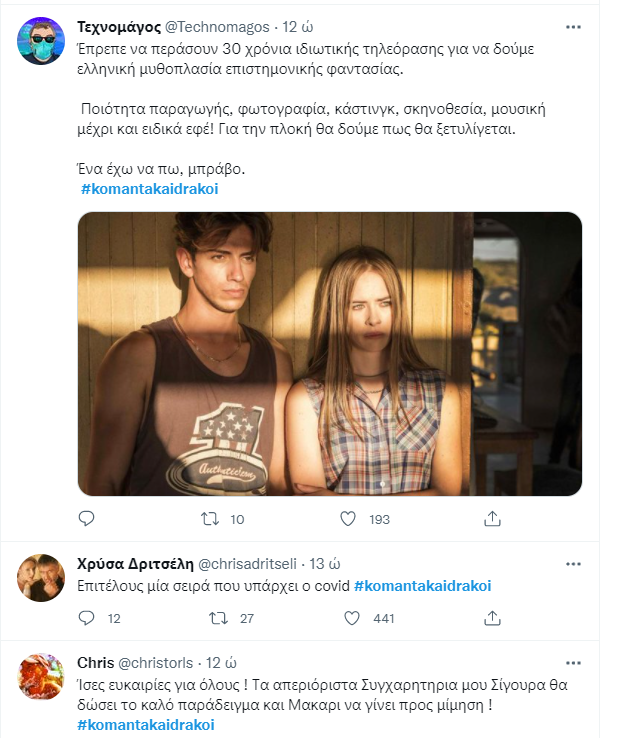Reply to Τεχνομάγος's tweet
The width and height of the screenshot is (624, 738).
(x=86, y=519)
